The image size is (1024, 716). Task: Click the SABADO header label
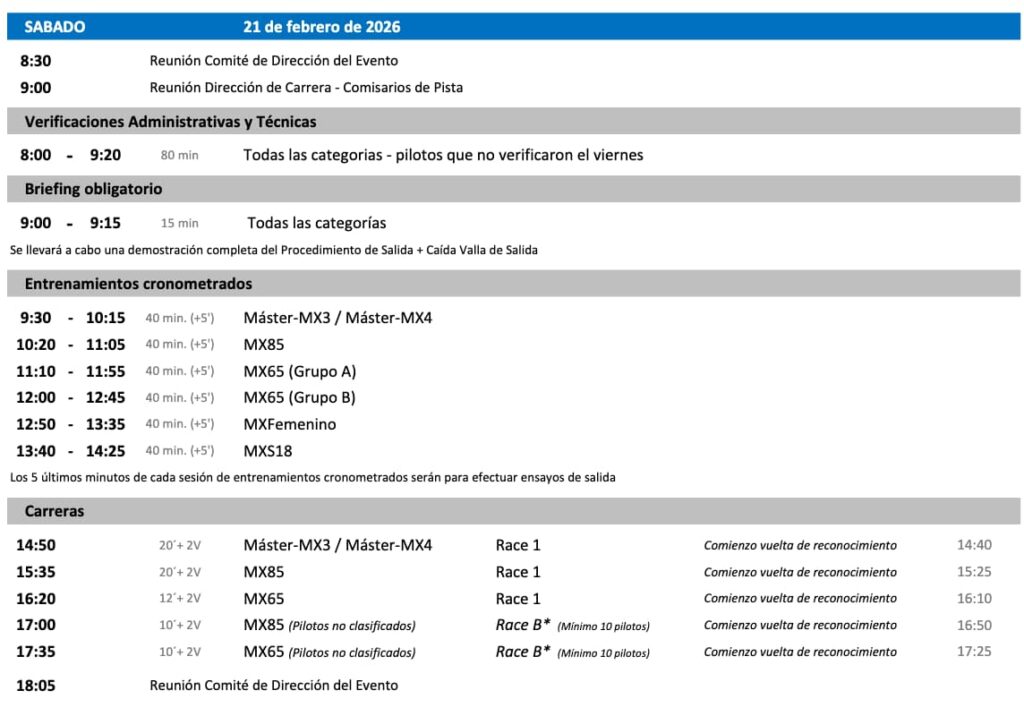(55, 27)
